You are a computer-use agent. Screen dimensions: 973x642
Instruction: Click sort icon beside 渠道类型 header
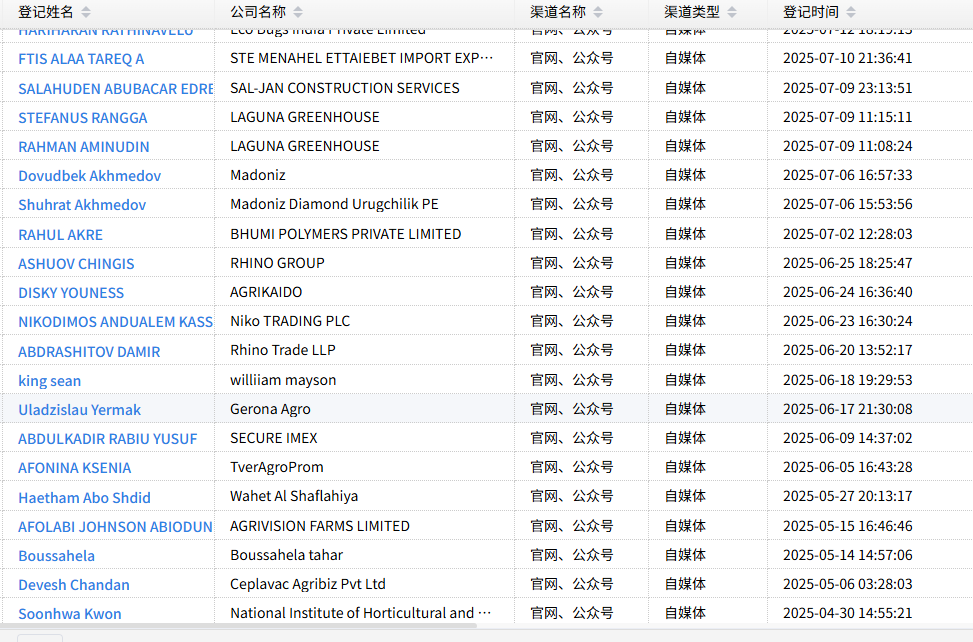[x=732, y=12]
